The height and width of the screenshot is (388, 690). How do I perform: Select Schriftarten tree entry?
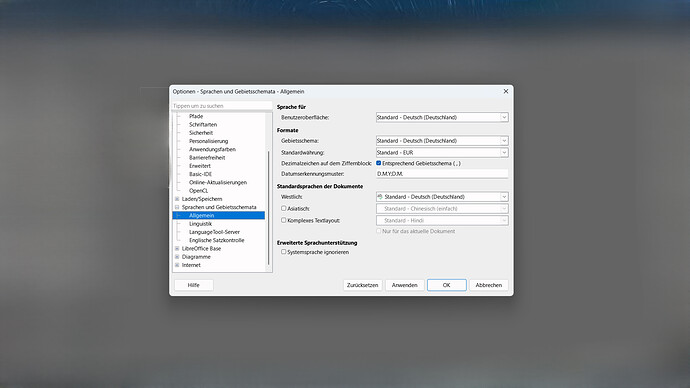pos(203,124)
